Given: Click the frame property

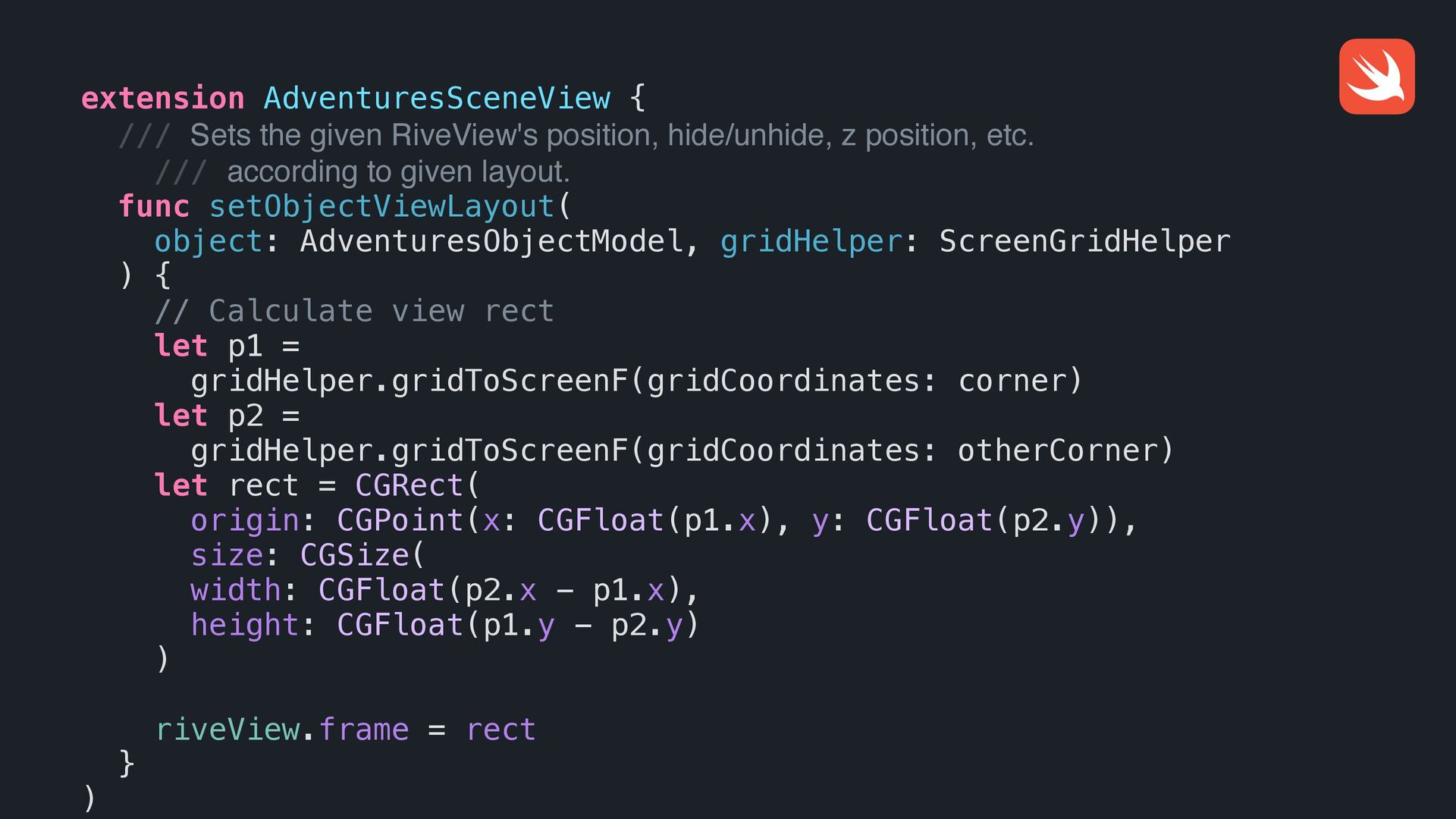Looking at the screenshot, I should tap(363, 730).
